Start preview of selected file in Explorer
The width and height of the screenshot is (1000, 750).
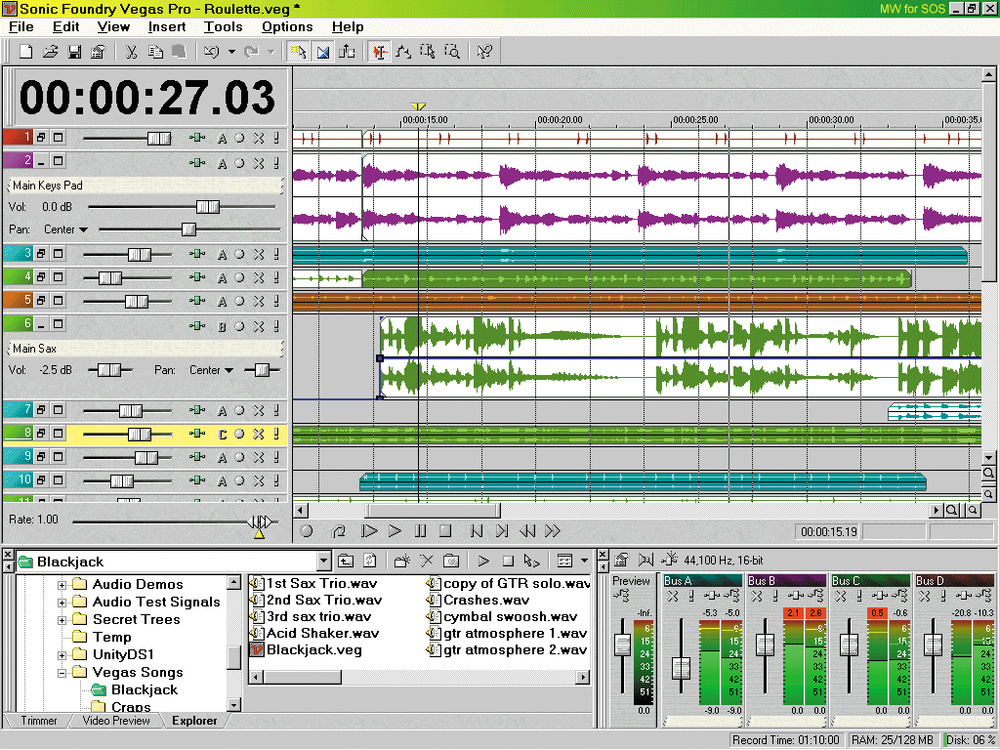(483, 561)
